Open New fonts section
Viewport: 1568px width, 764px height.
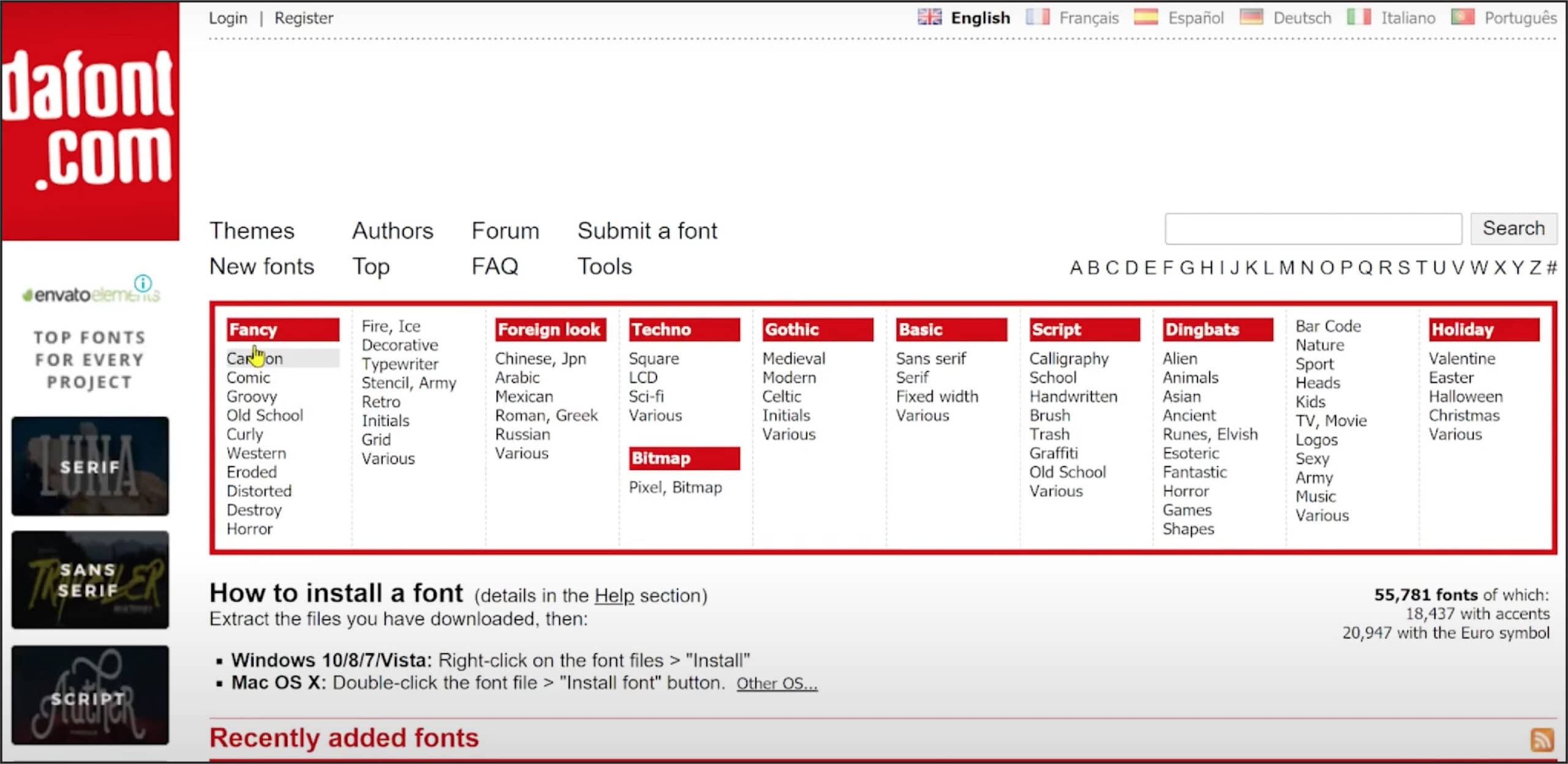click(262, 266)
